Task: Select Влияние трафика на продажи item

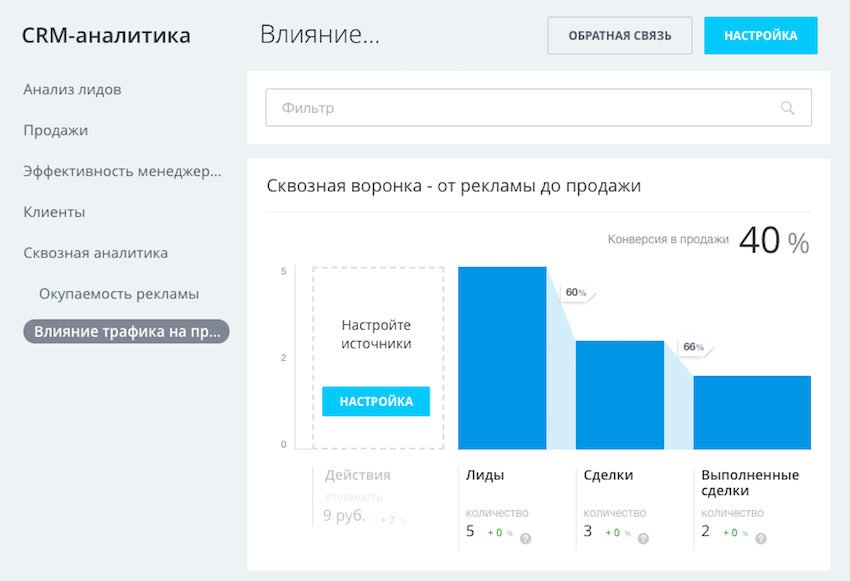Action: [x=127, y=332]
